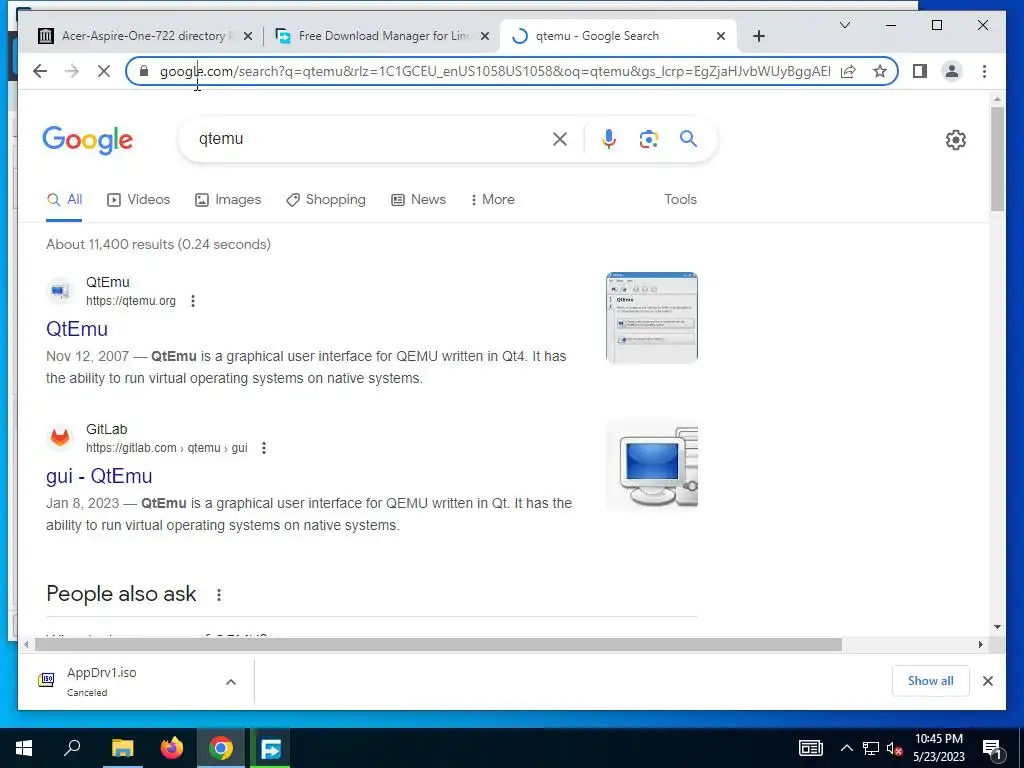Click the GitLab computer icon thumbnail
Screen dimensions: 1024x768
tap(652, 465)
